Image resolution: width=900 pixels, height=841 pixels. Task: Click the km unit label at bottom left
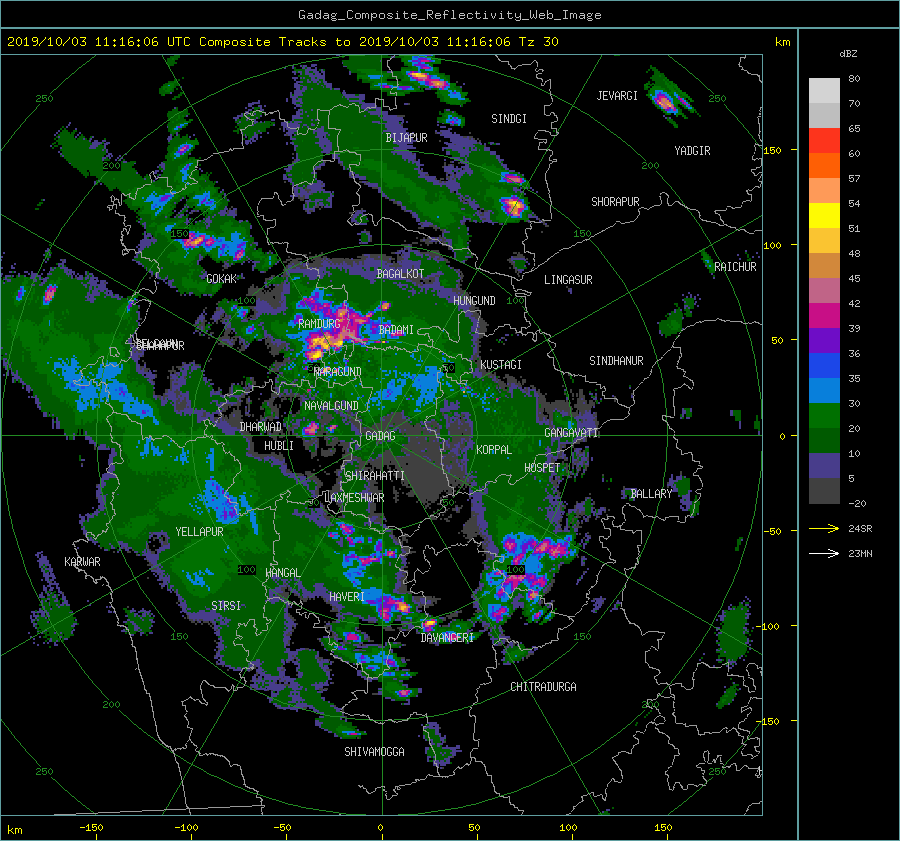tap(15, 830)
